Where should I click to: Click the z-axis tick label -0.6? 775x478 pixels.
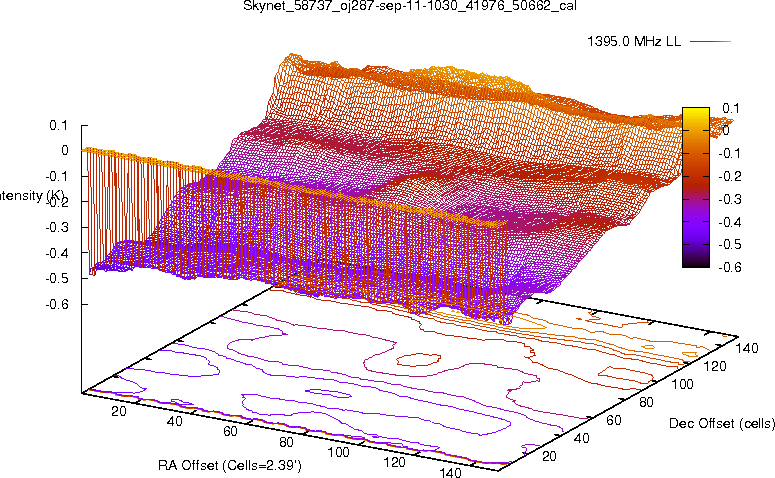click(x=56, y=304)
